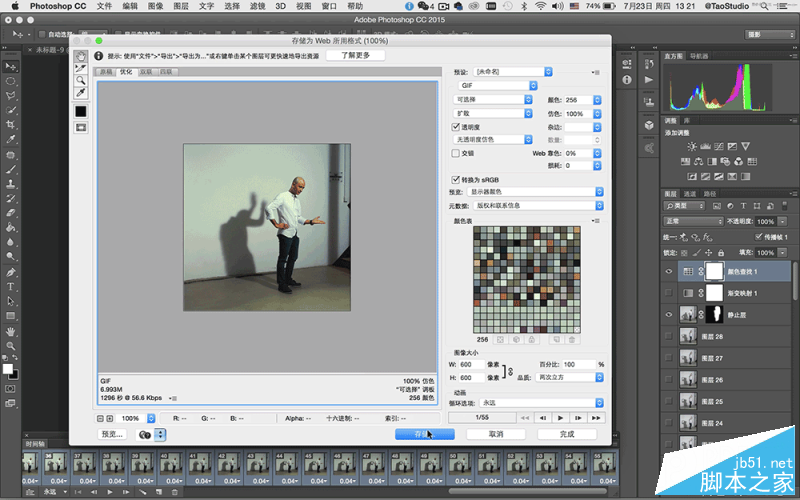Screen dimensions: 800x500
Task: Open the 图层 menu in menu bar
Action: 181,6
